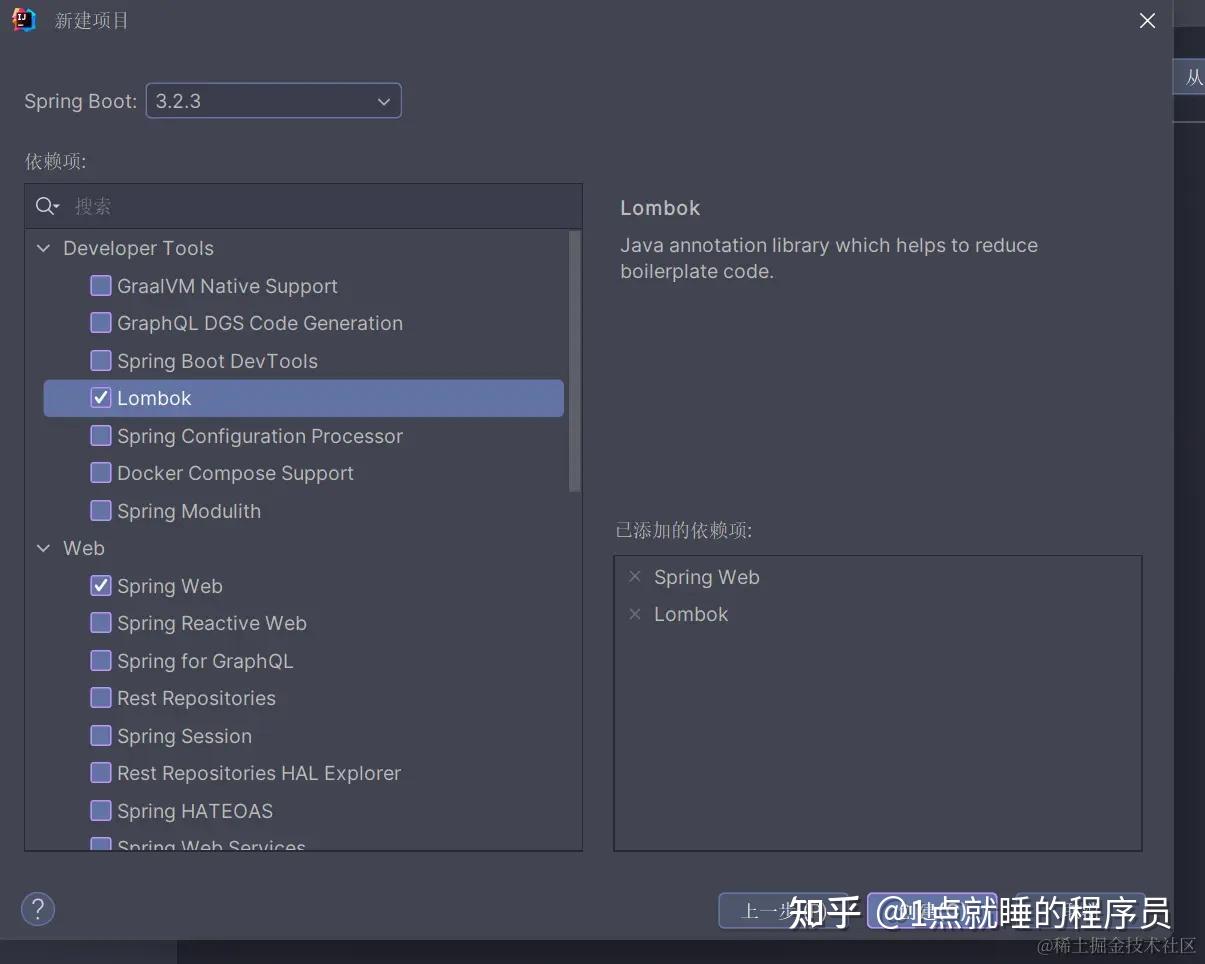Viewport: 1205px width, 964px height.
Task: Remove Lombok from added dependencies
Action: click(x=634, y=614)
